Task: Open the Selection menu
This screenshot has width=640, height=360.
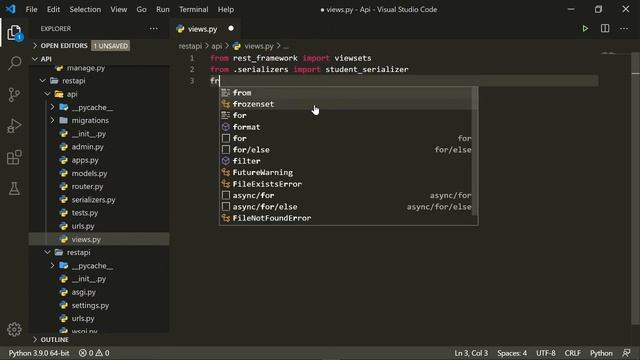Action: (85, 9)
